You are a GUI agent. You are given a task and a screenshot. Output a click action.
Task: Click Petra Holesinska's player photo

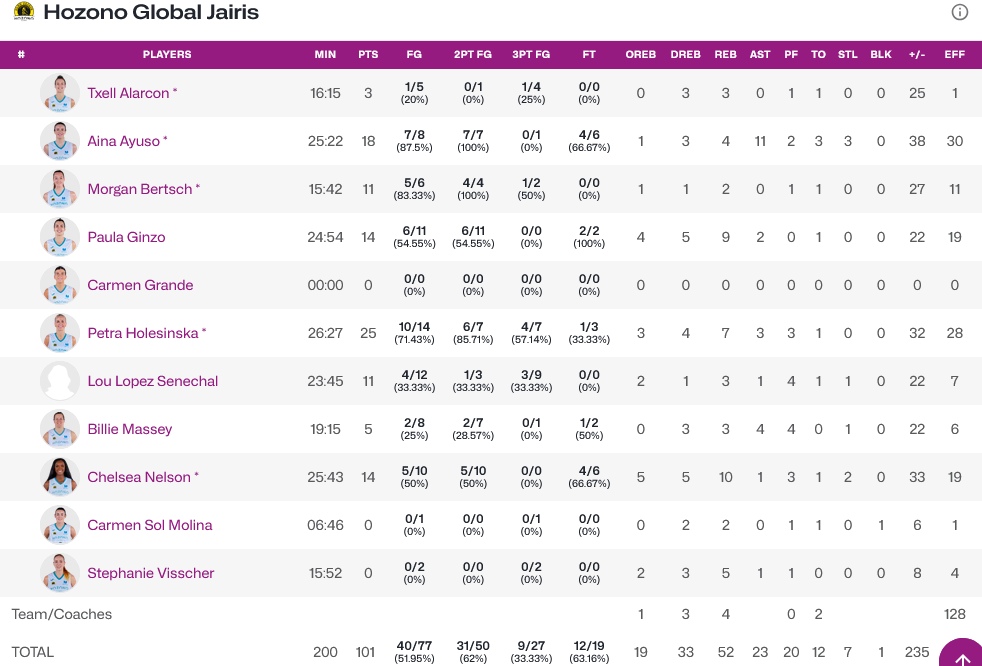[x=60, y=333]
